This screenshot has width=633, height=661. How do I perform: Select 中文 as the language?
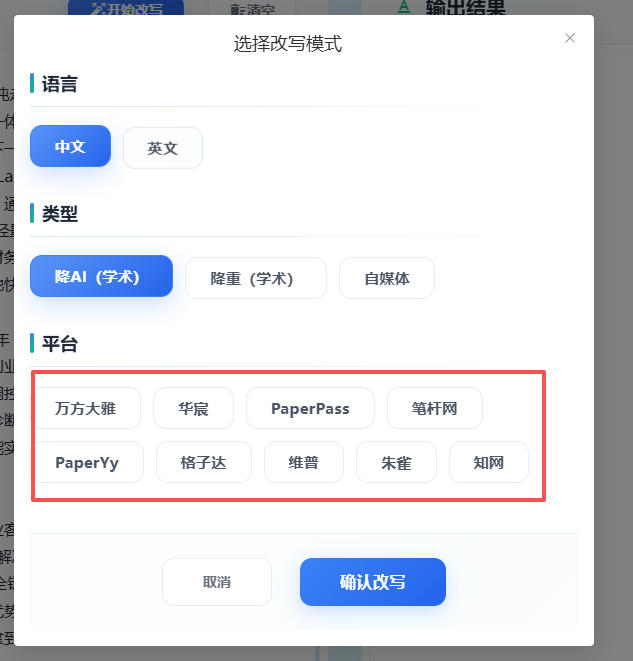(x=70, y=147)
